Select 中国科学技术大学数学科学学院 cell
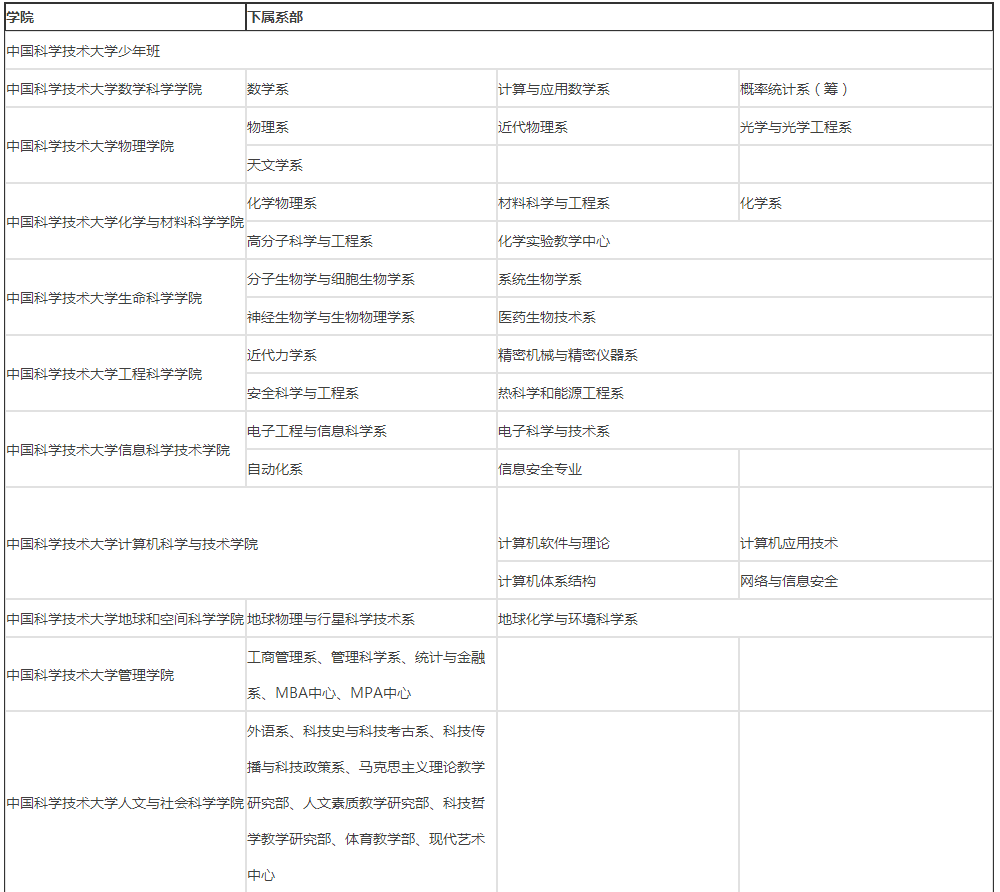1000x892 pixels. coord(125,89)
